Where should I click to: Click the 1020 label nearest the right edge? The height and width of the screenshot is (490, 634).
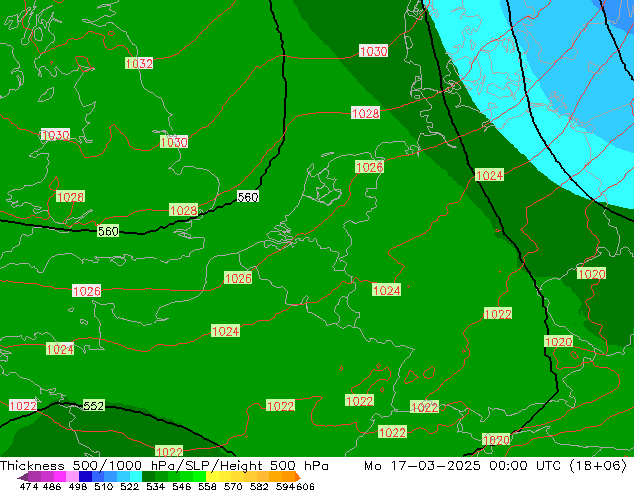(x=592, y=274)
